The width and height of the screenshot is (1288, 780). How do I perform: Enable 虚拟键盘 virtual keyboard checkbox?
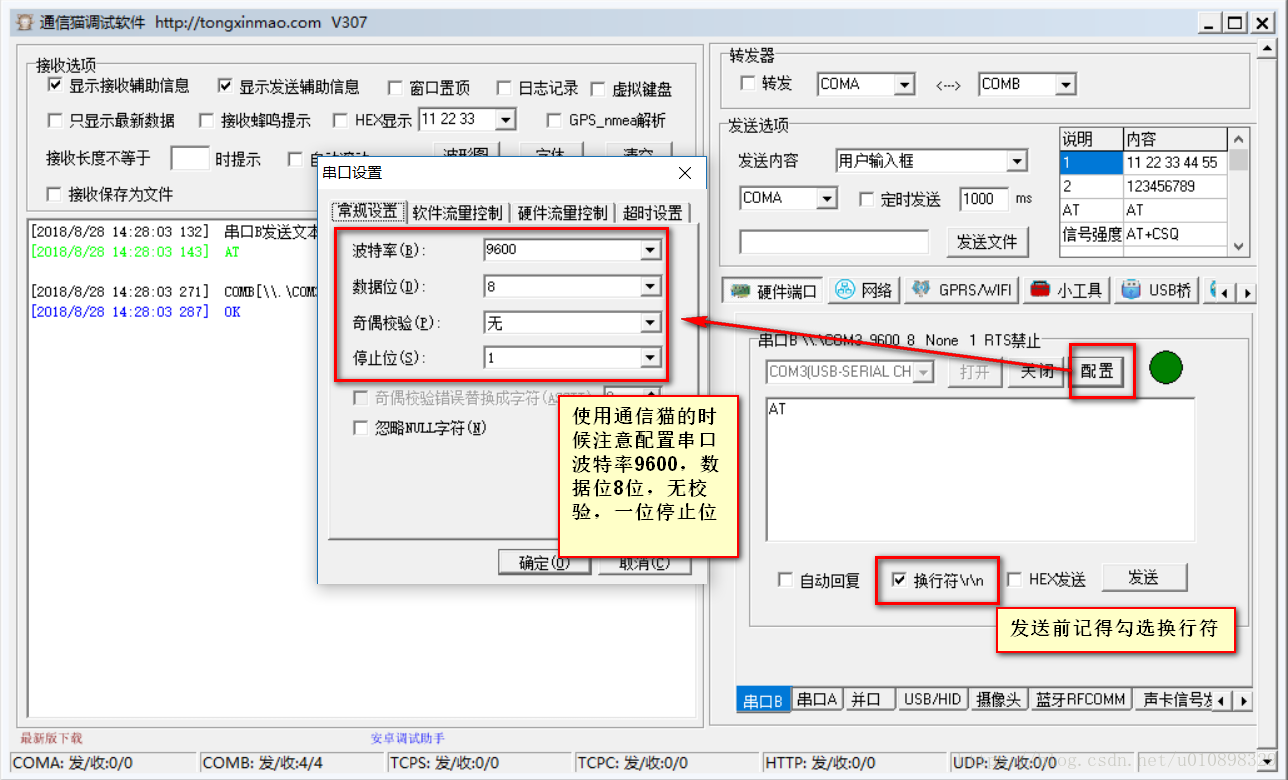click(x=598, y=88)
